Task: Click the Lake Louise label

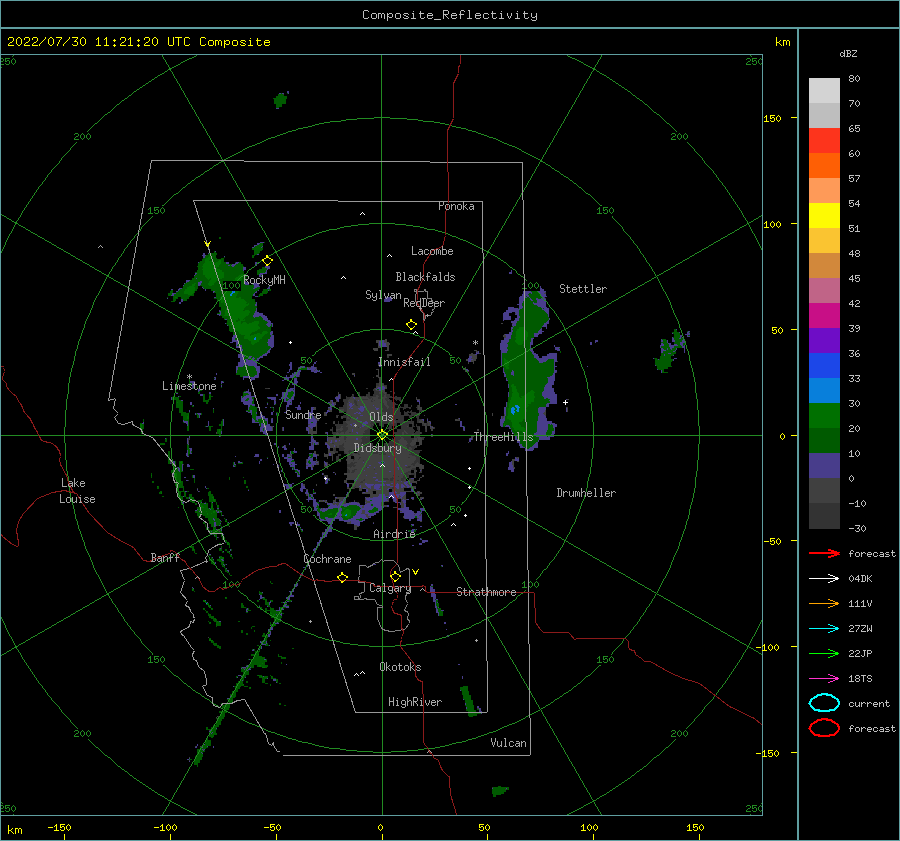Action: tap(77, 491)
